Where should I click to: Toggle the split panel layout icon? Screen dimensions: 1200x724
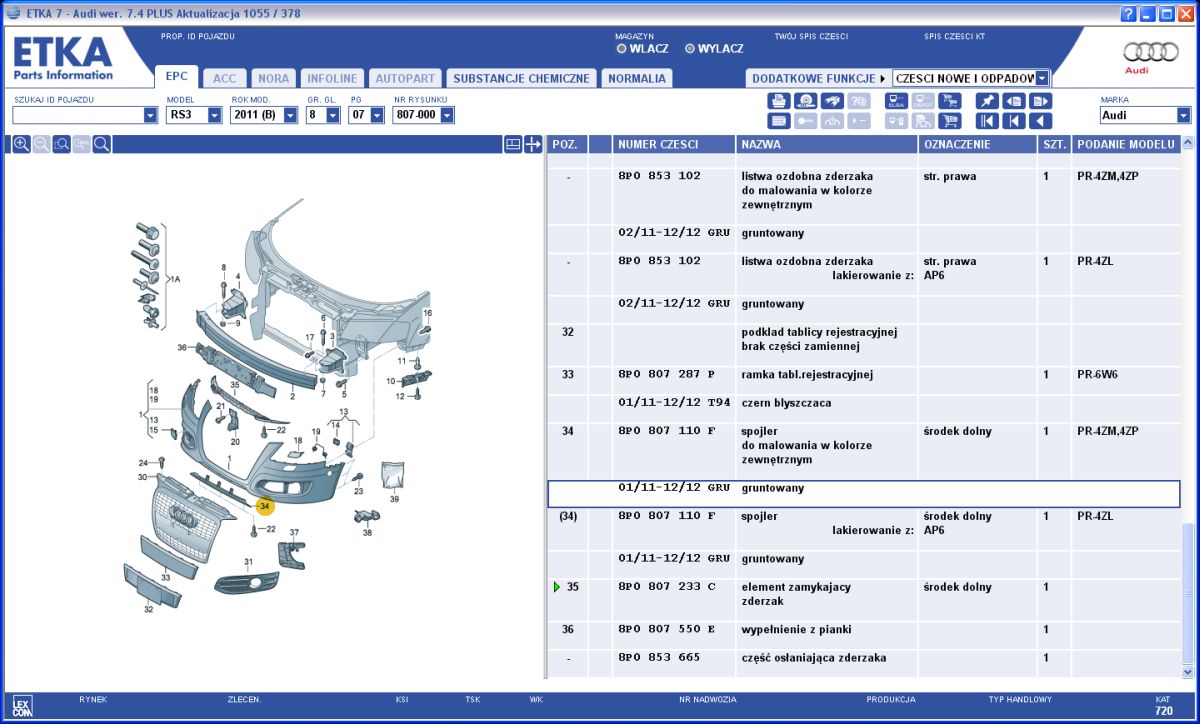(x=513, y=144)
